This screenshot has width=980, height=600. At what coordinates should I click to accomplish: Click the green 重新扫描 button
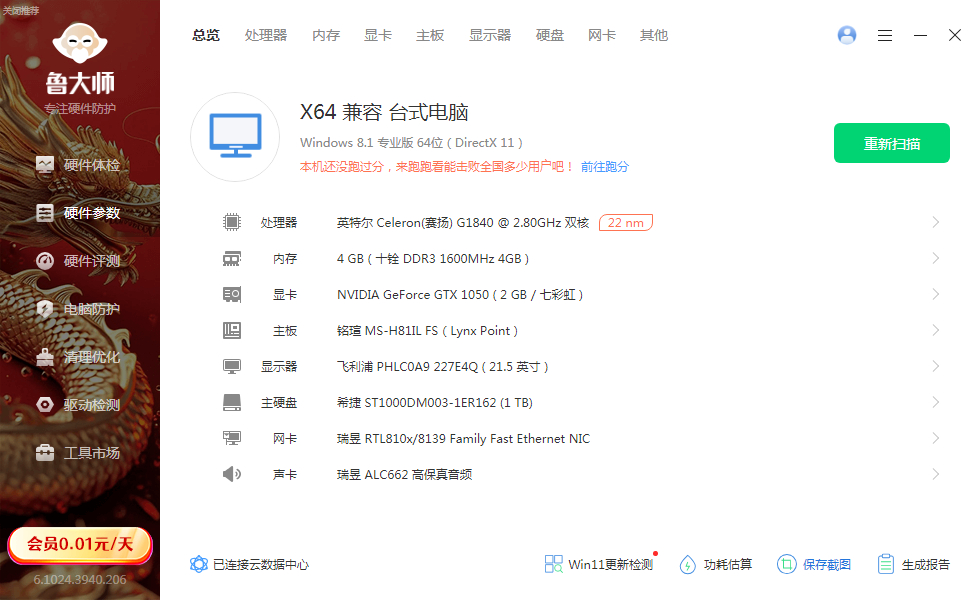pos(892,143)
